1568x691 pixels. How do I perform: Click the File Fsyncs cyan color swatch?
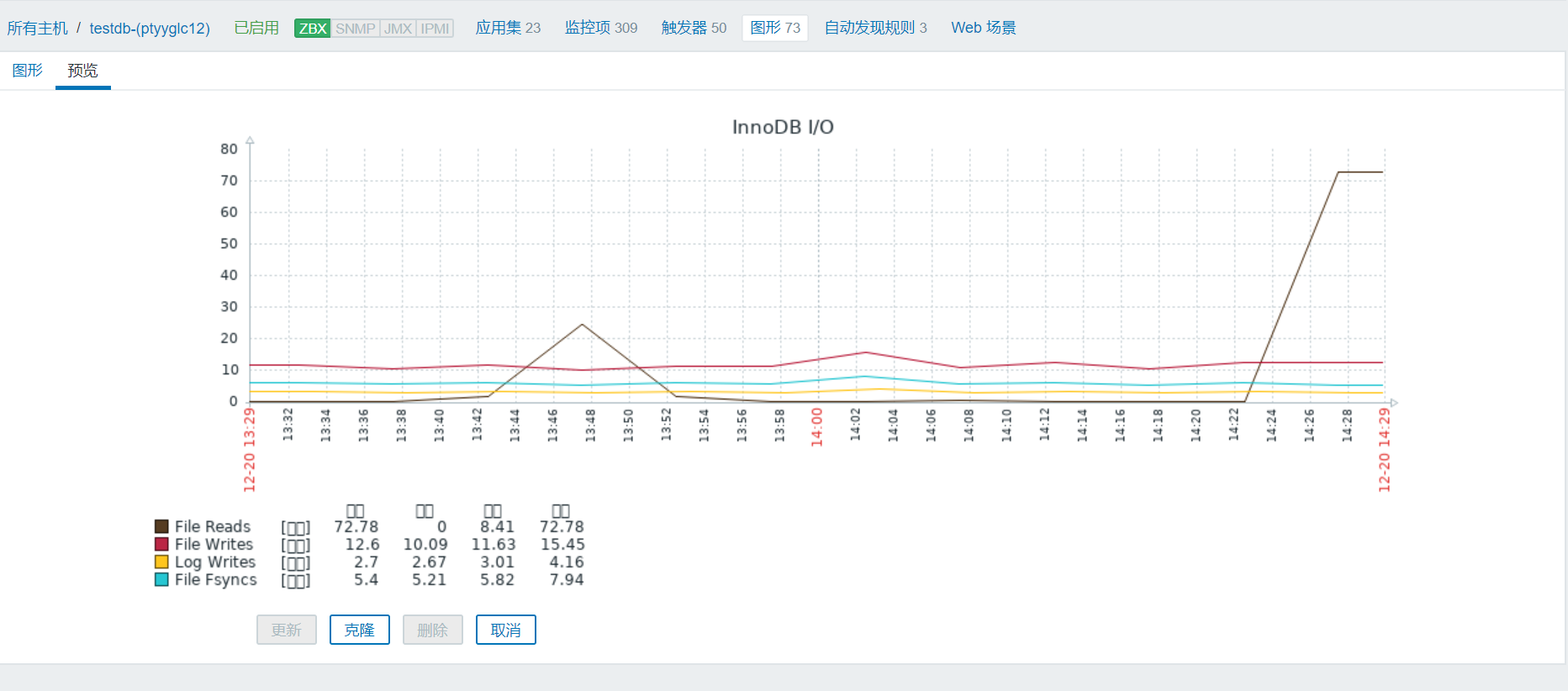161,579
